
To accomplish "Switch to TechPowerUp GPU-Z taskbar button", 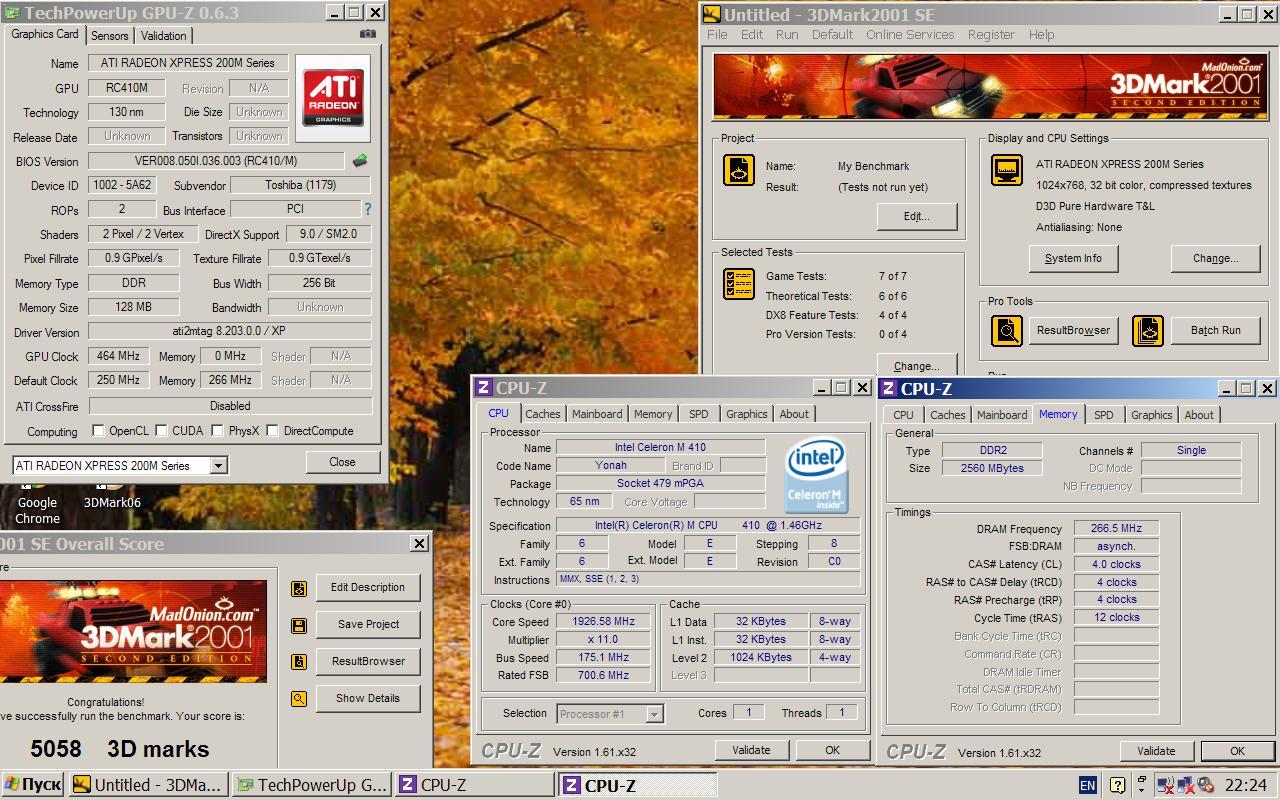I will (x=311, y=785).
